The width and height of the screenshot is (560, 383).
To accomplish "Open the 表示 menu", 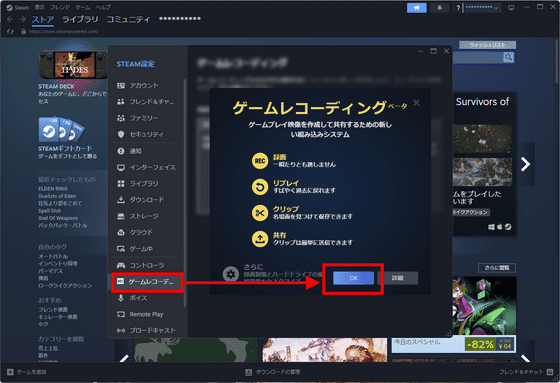I will tap(40, 8).
